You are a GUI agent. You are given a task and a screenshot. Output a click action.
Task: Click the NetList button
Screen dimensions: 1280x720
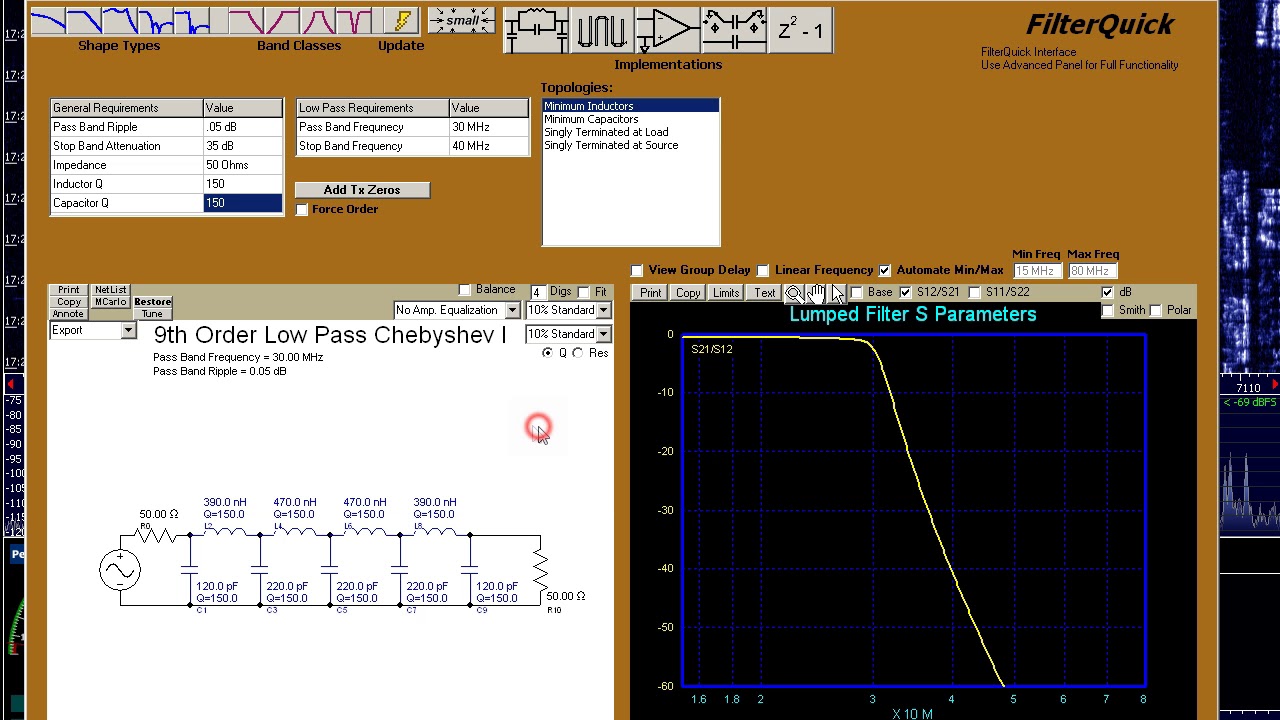110,290
